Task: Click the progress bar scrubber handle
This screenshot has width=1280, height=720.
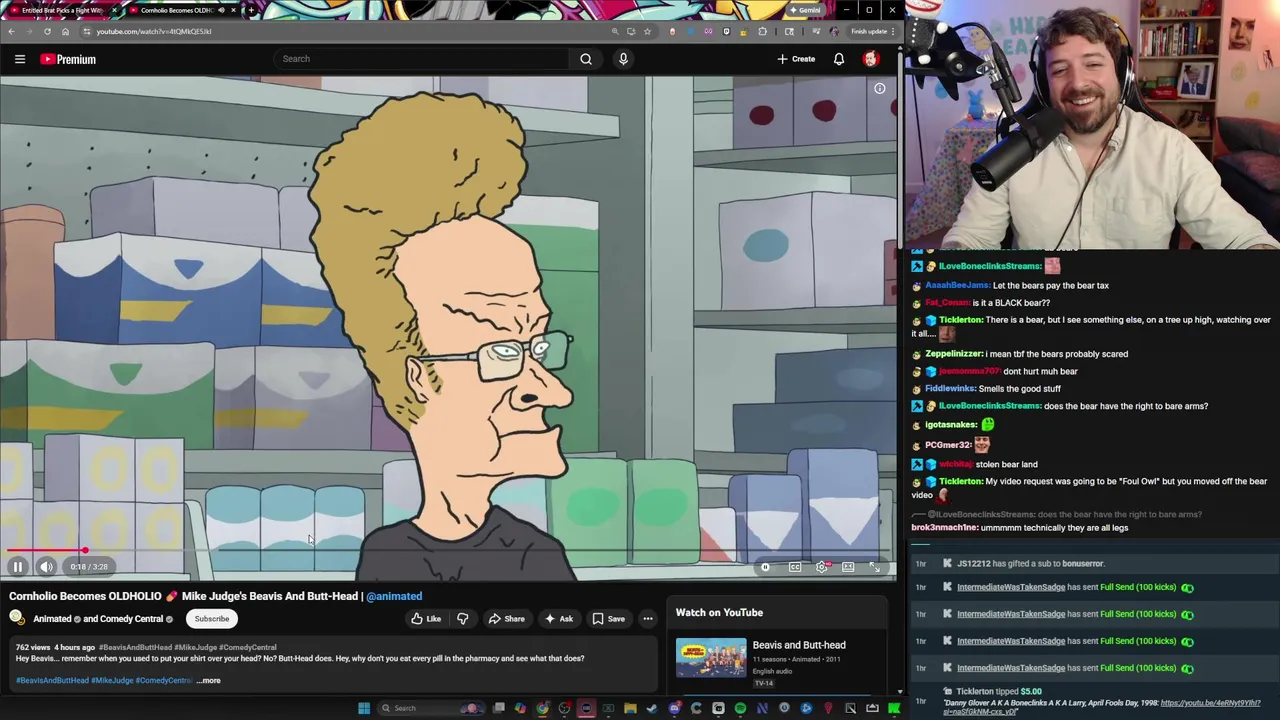Action: 85,550
